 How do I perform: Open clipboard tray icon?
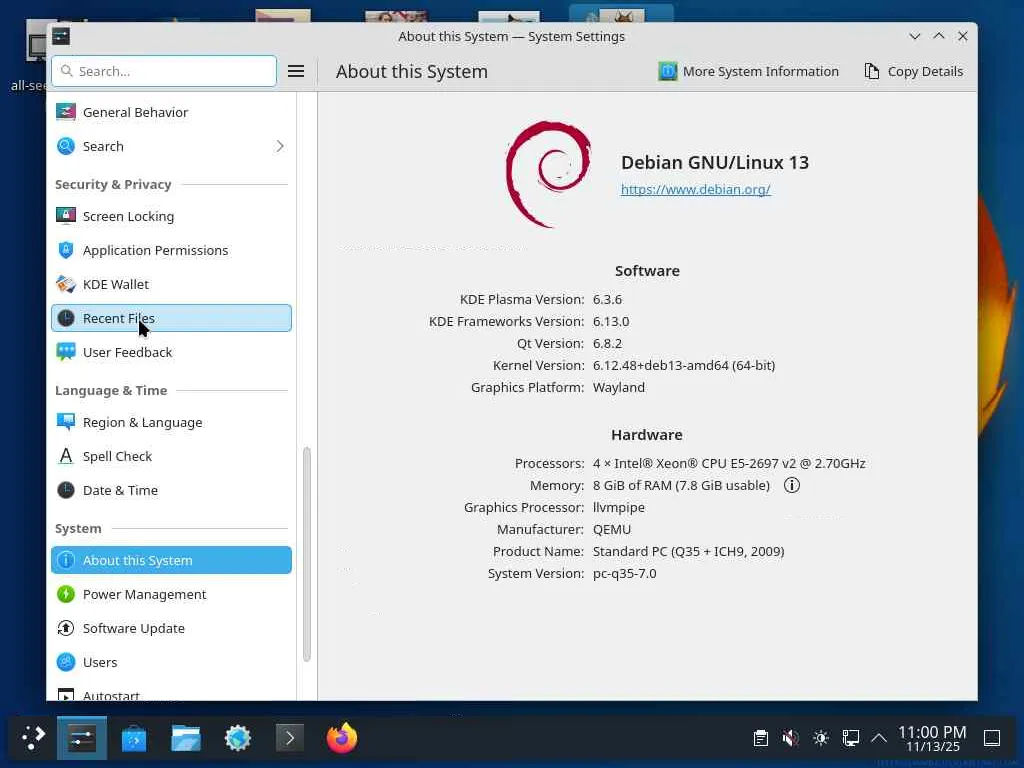click(760, 738)
